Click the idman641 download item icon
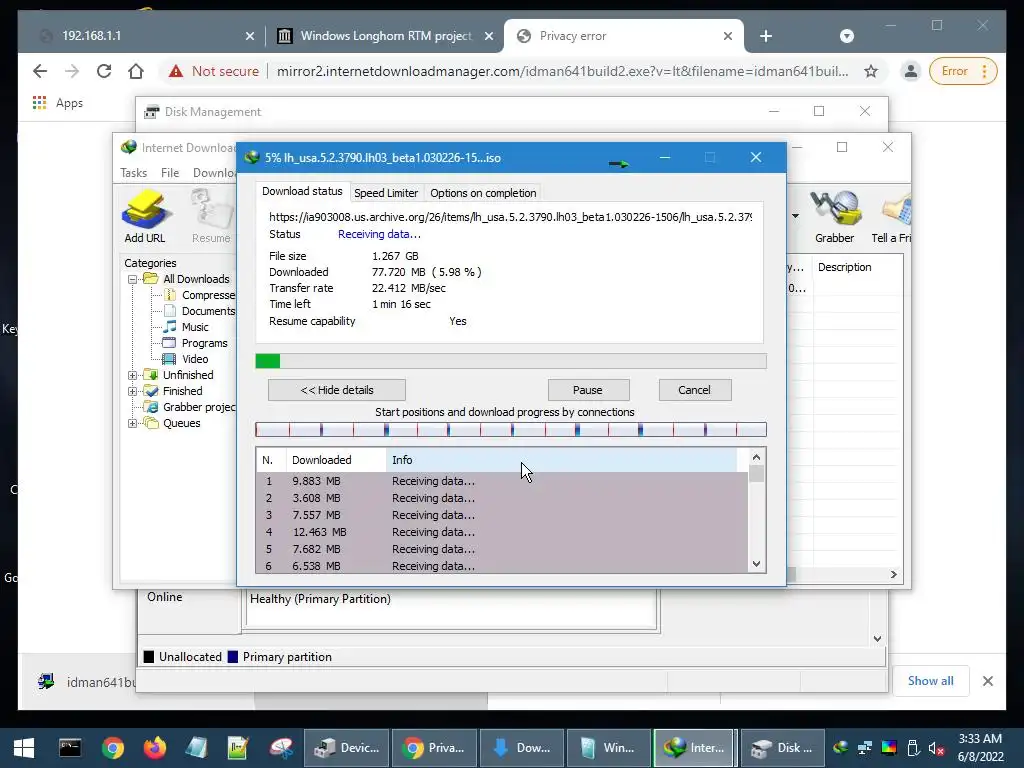The image size is (1024, 768). point(46,682)
